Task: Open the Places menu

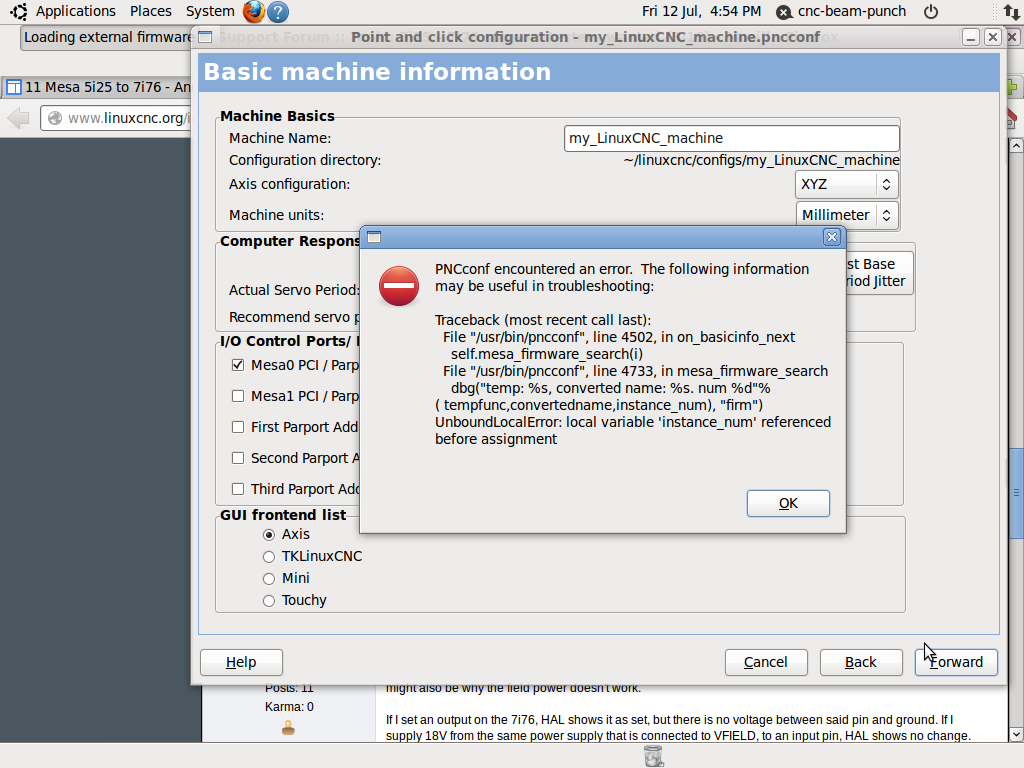Action: point(151,11)
